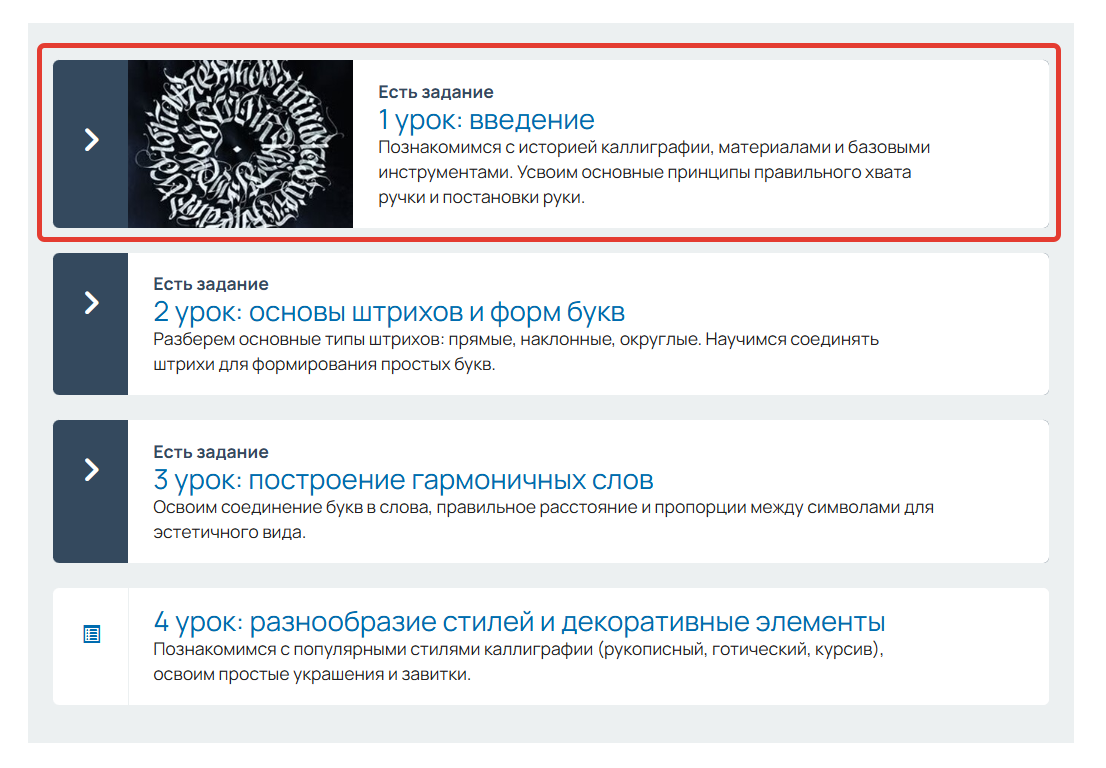
Task: Open '1 урок: введение'
Action: [x=485, y=119]
